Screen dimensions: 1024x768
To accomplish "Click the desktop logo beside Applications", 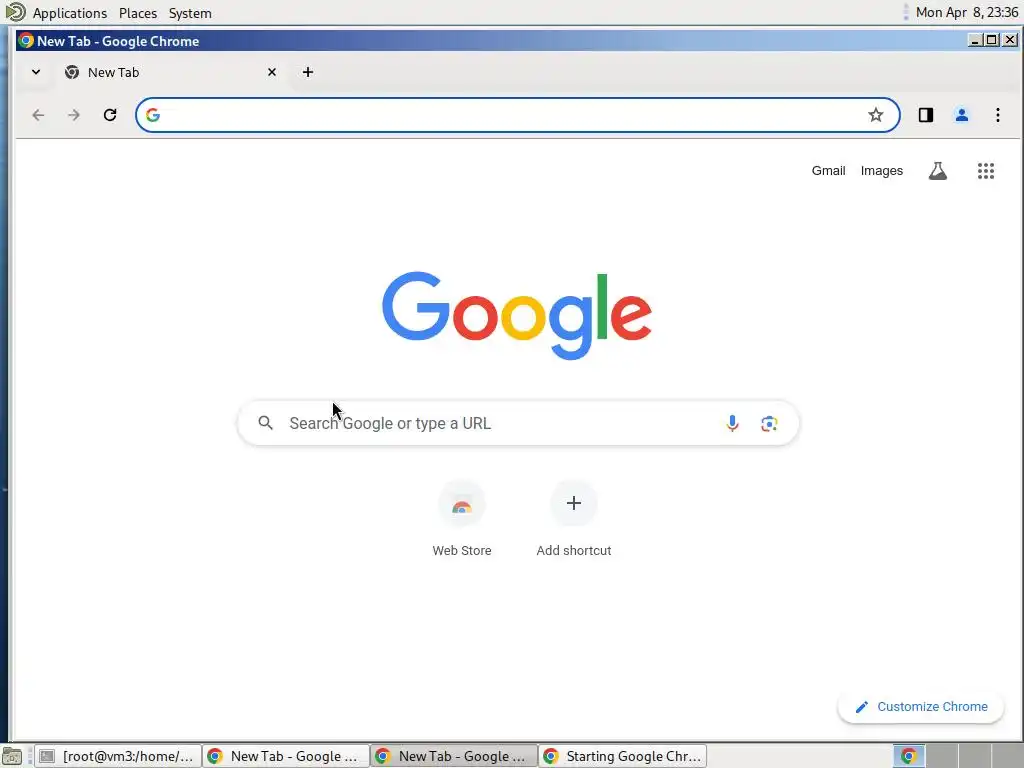I will click(15, 12).
